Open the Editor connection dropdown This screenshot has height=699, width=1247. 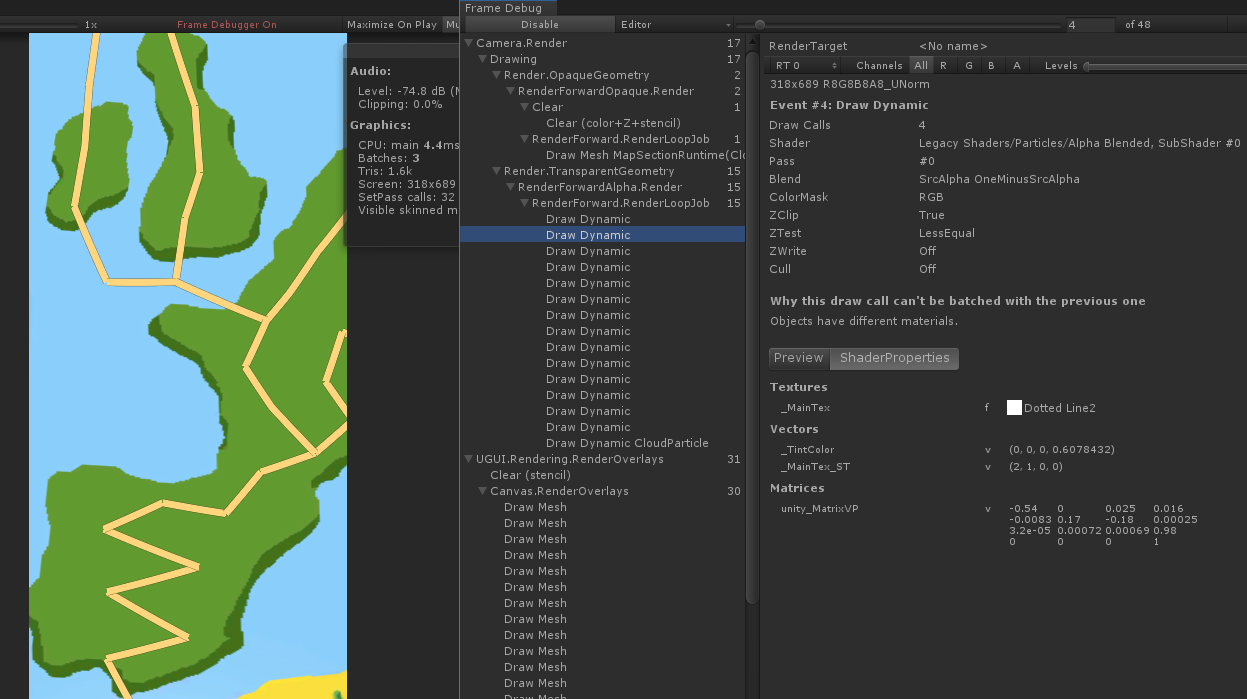675,25
